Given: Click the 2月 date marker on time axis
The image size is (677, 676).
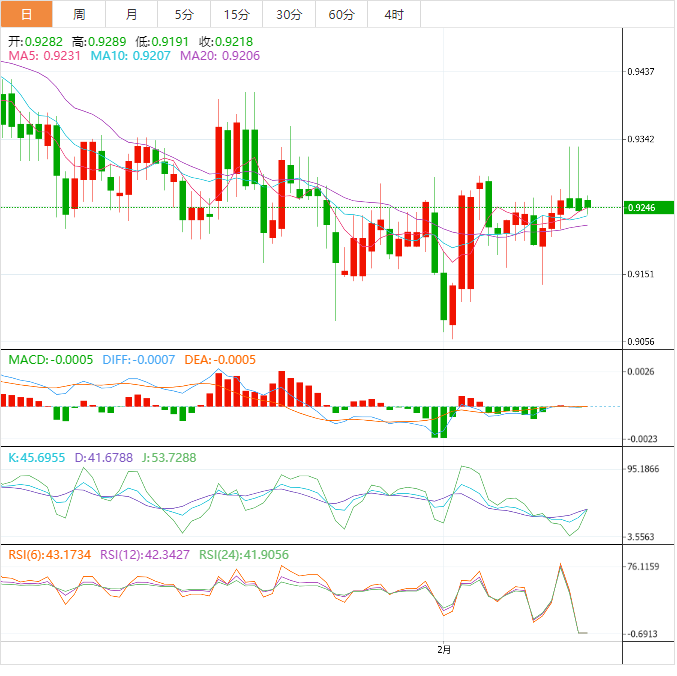Looking at the screenshot, I should click(x=444, y=649).
